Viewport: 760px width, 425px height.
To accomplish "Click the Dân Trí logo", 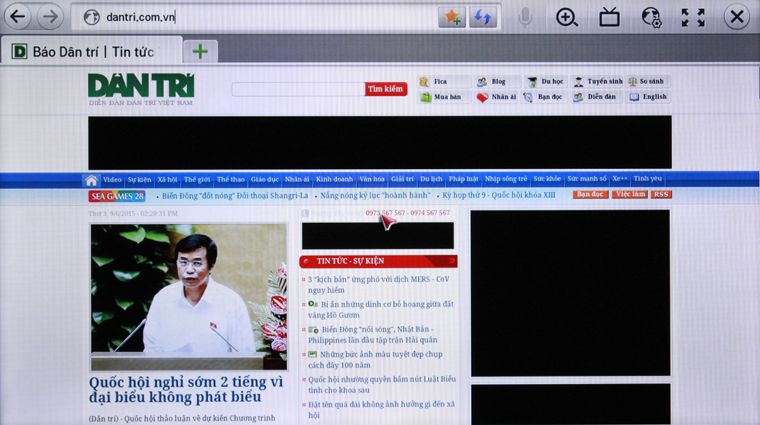I will (141, 89).
